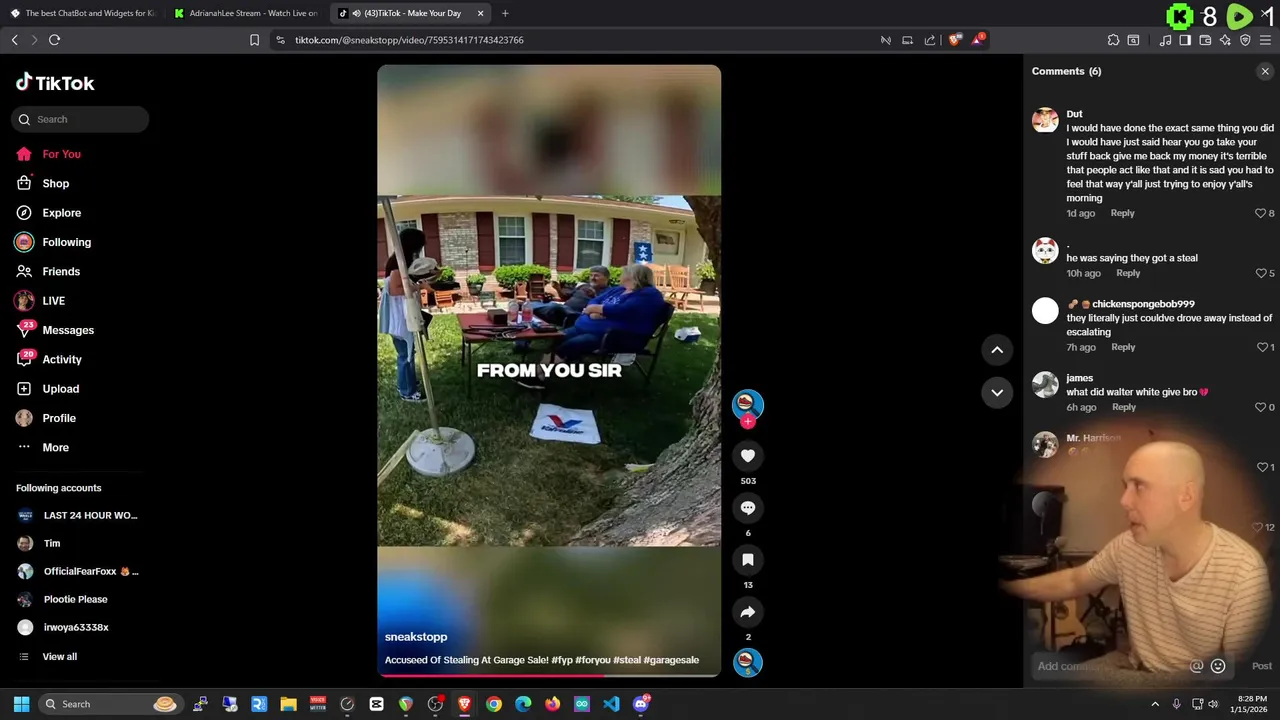The height and width of the screenshot is (720, 1280).
Task: Open sneakstopp username on video
Action: [x=416, y=637]
